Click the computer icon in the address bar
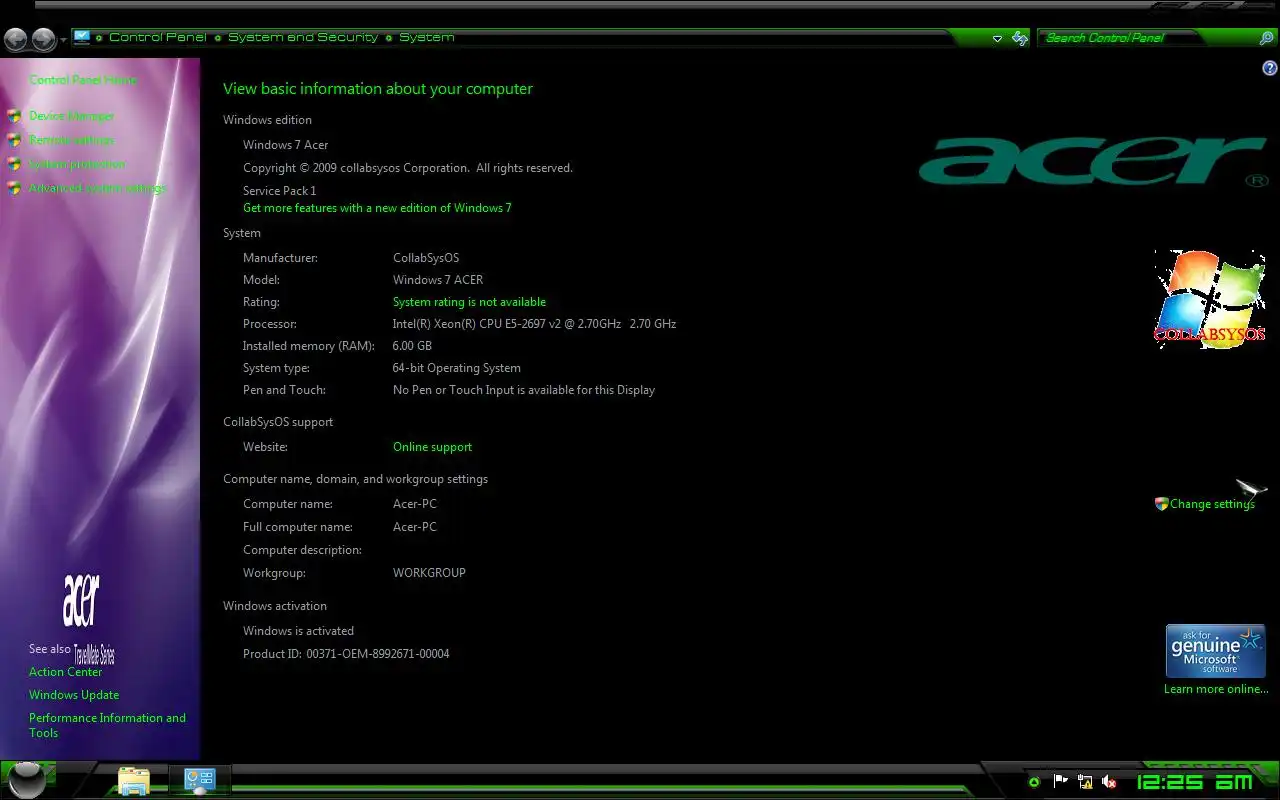Screen dimensions: 1280x800 [82, 38]
